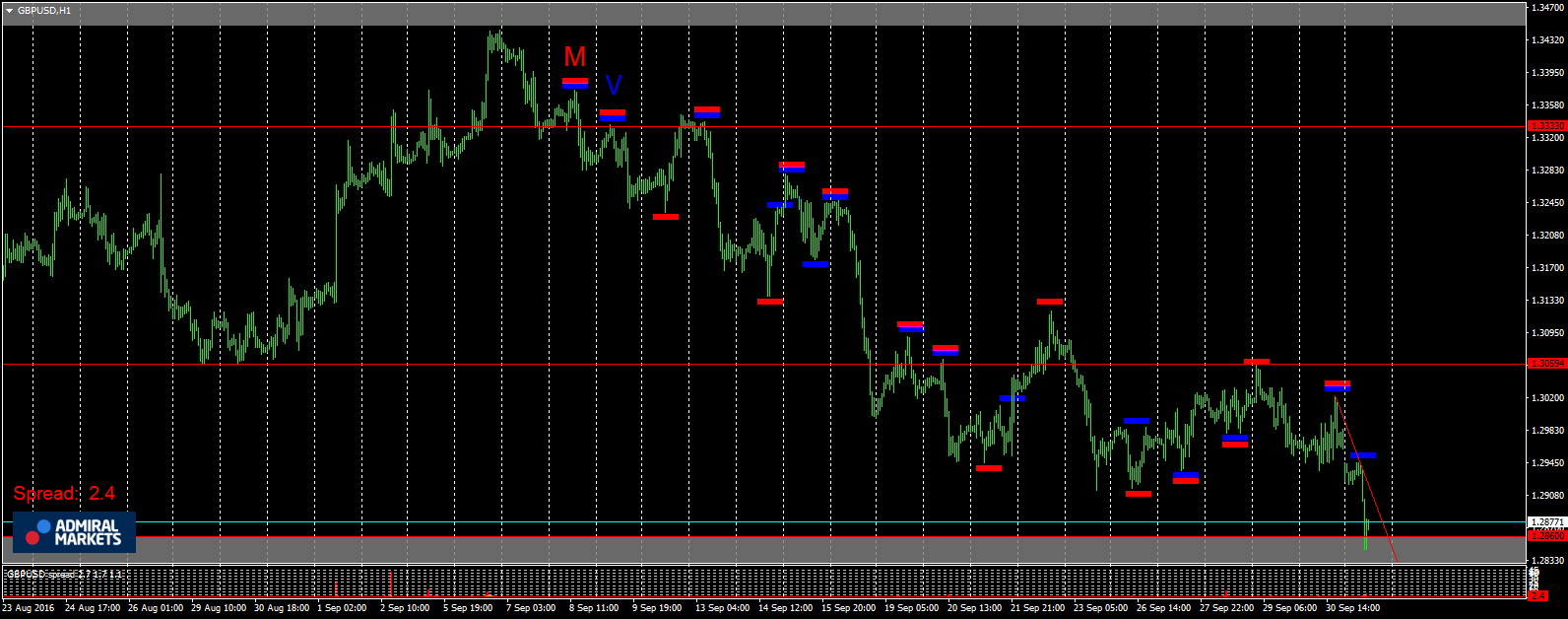
Task: Click the 1.29080 price axis label
Action: click(x=1548, y=496)
